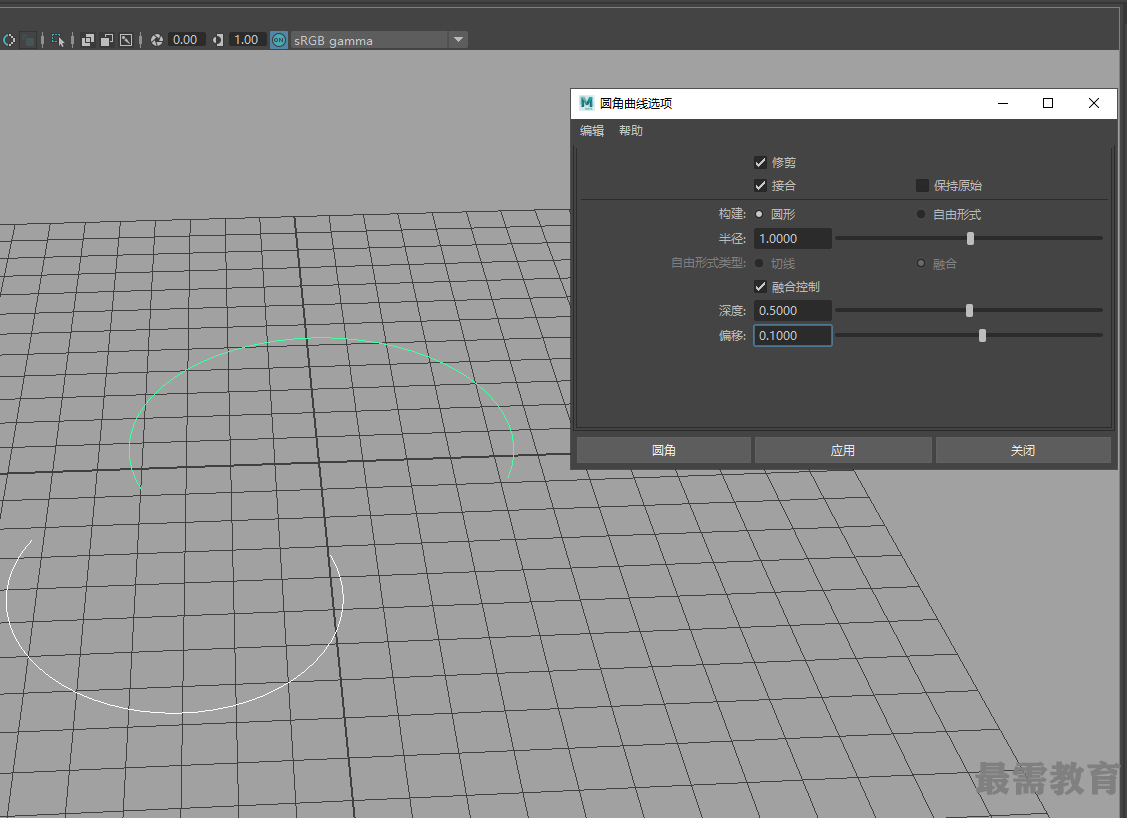Click the framed image panel icon
Image resolution: width=1127 pixels, height=818 pixels.
pos(126,40)
